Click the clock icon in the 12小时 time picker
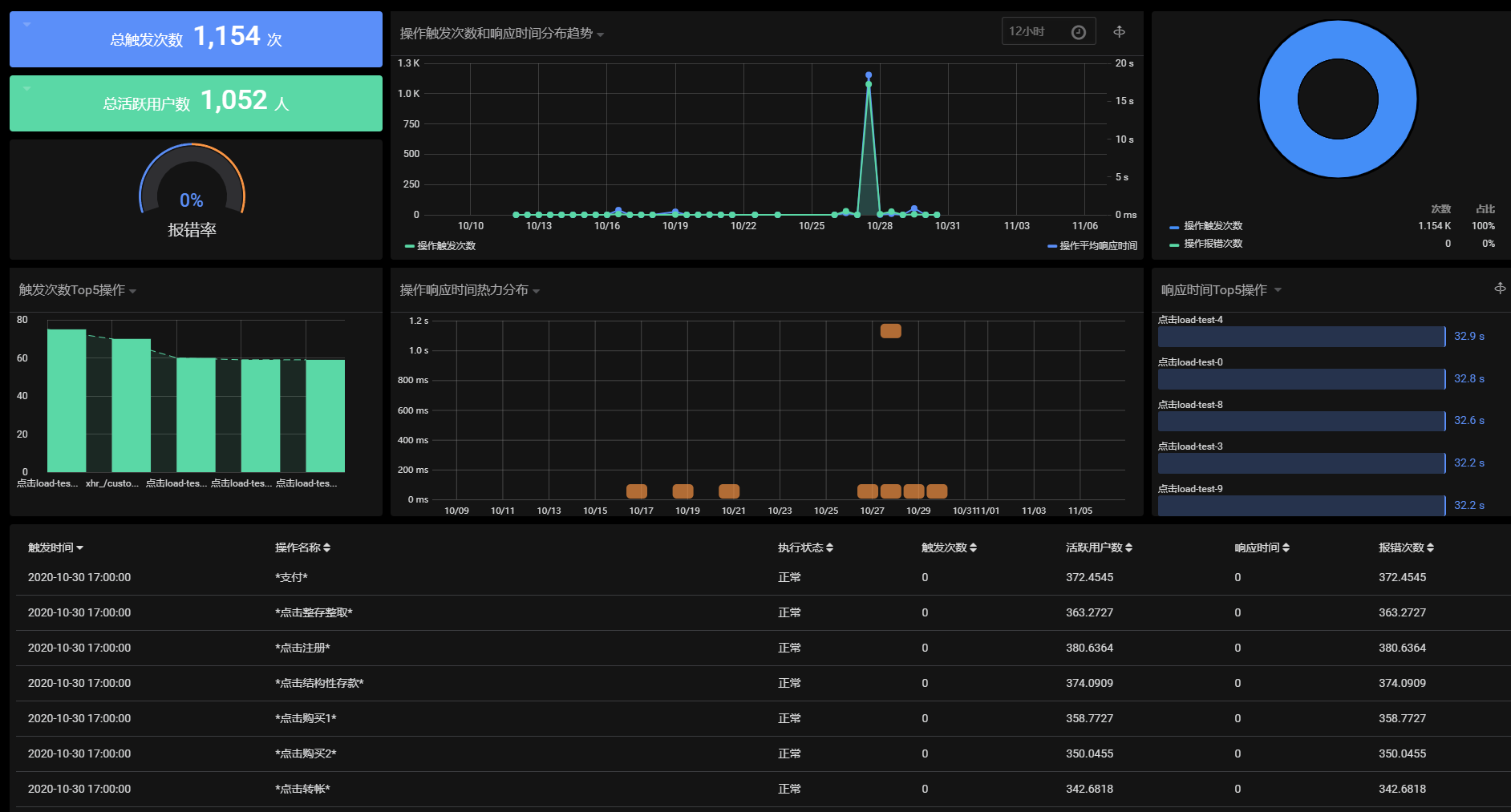This screenshot has width=1511, height=812. [x=1079, y=32]
